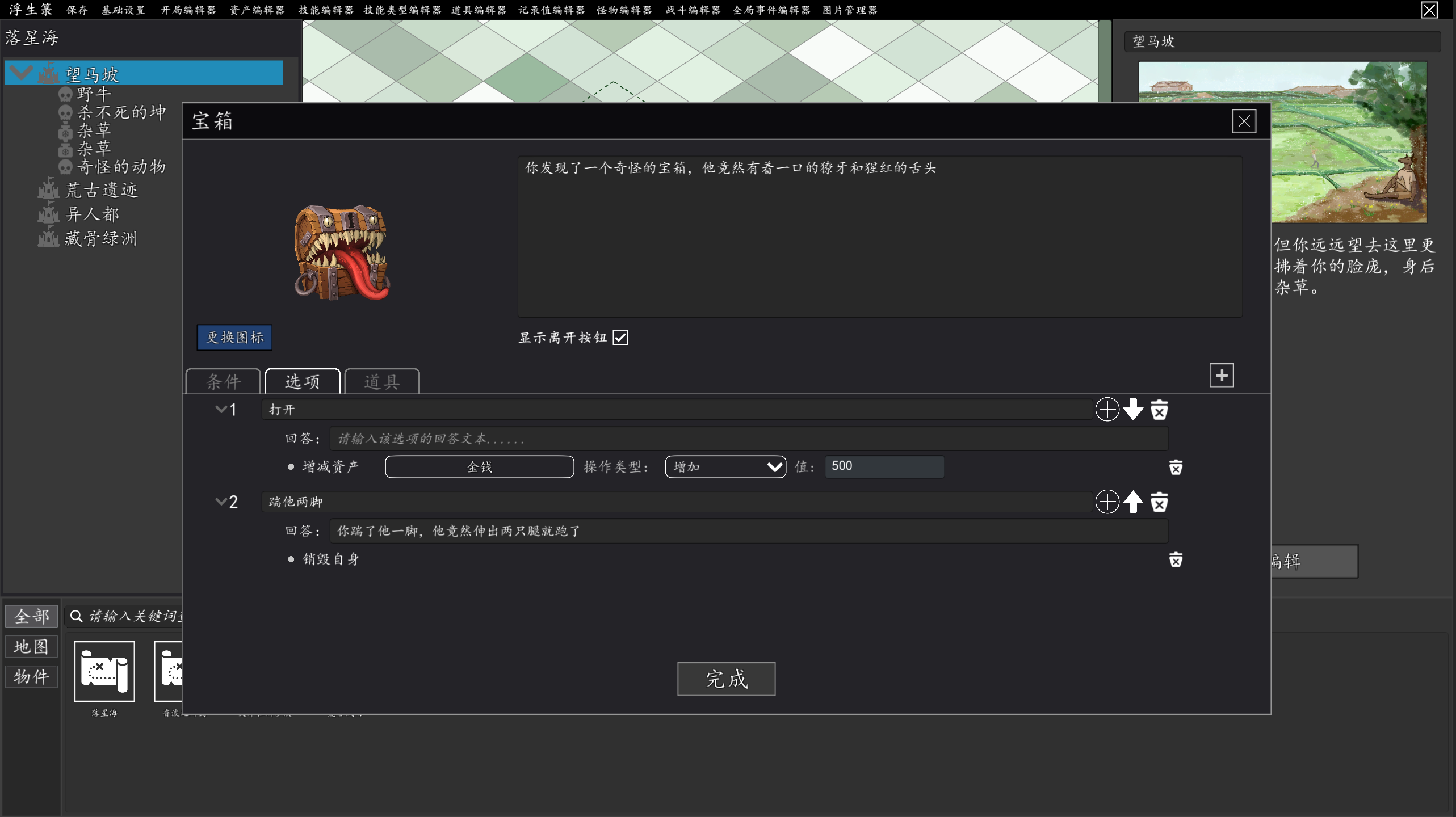
Task: Click the skull icon beside 奇怪的动物
Action: tap(66, 167)
